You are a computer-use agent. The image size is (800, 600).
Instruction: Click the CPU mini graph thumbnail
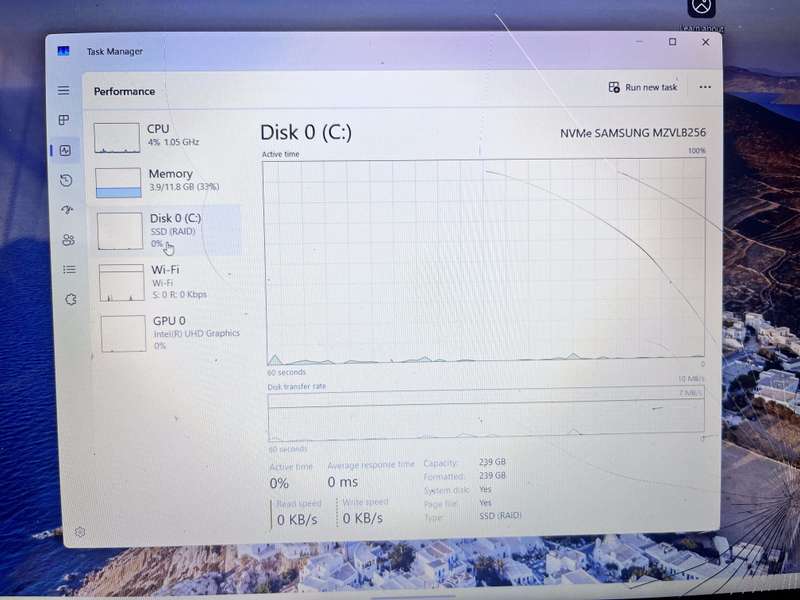click(x=117, y=138)
